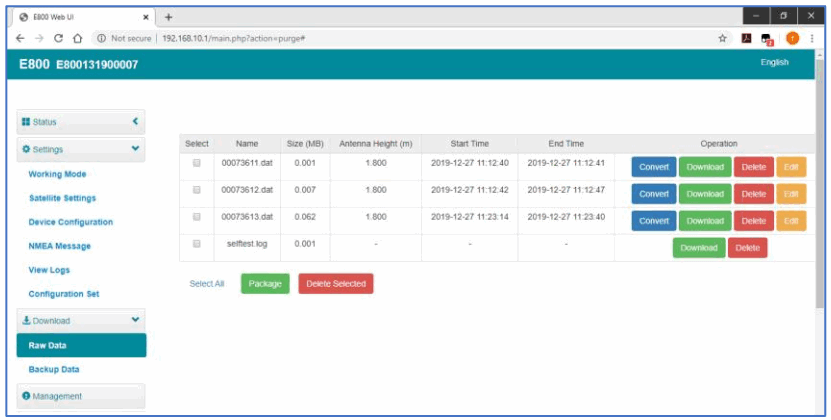Open the orange profile avatar
The image size is (831, 420).
(792, 38)
